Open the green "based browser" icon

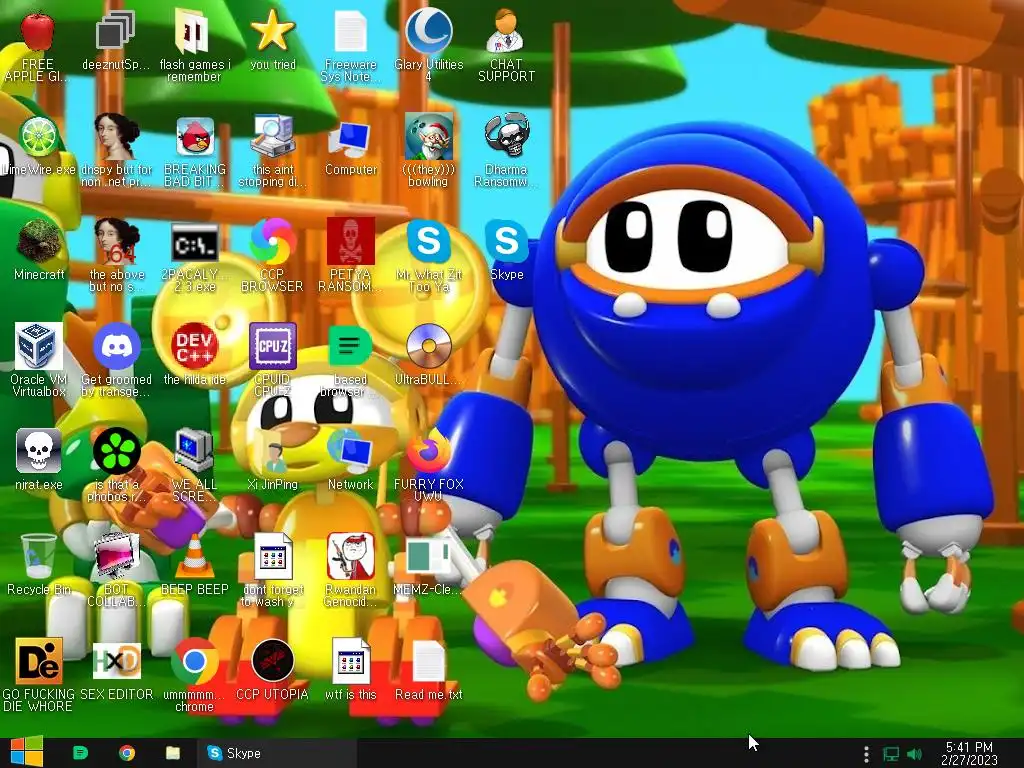click(x=351, y=347)
